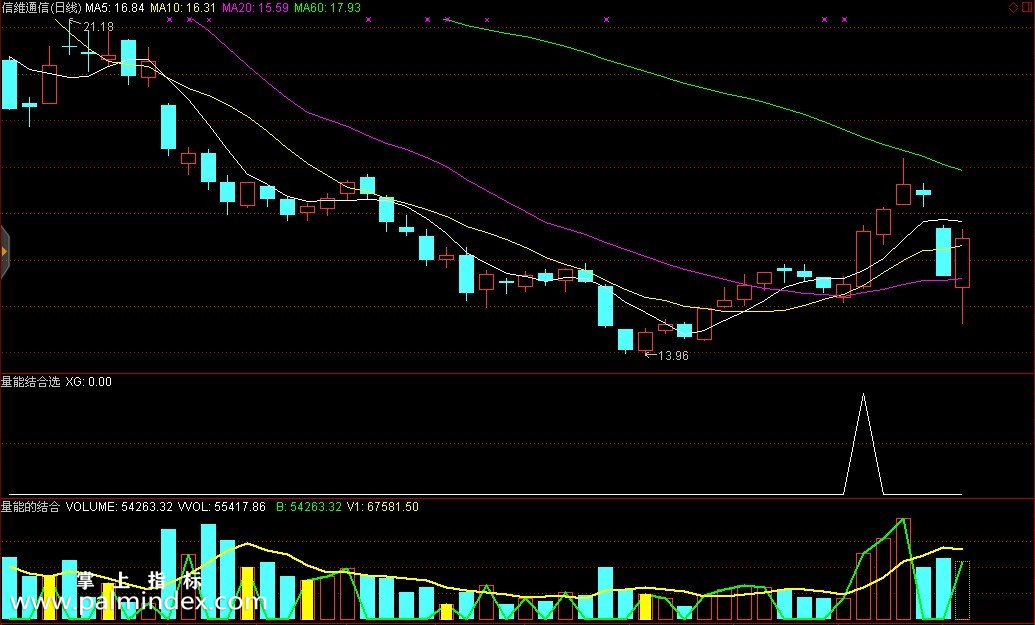Click the 13.96 low price label

coord(673,356)
